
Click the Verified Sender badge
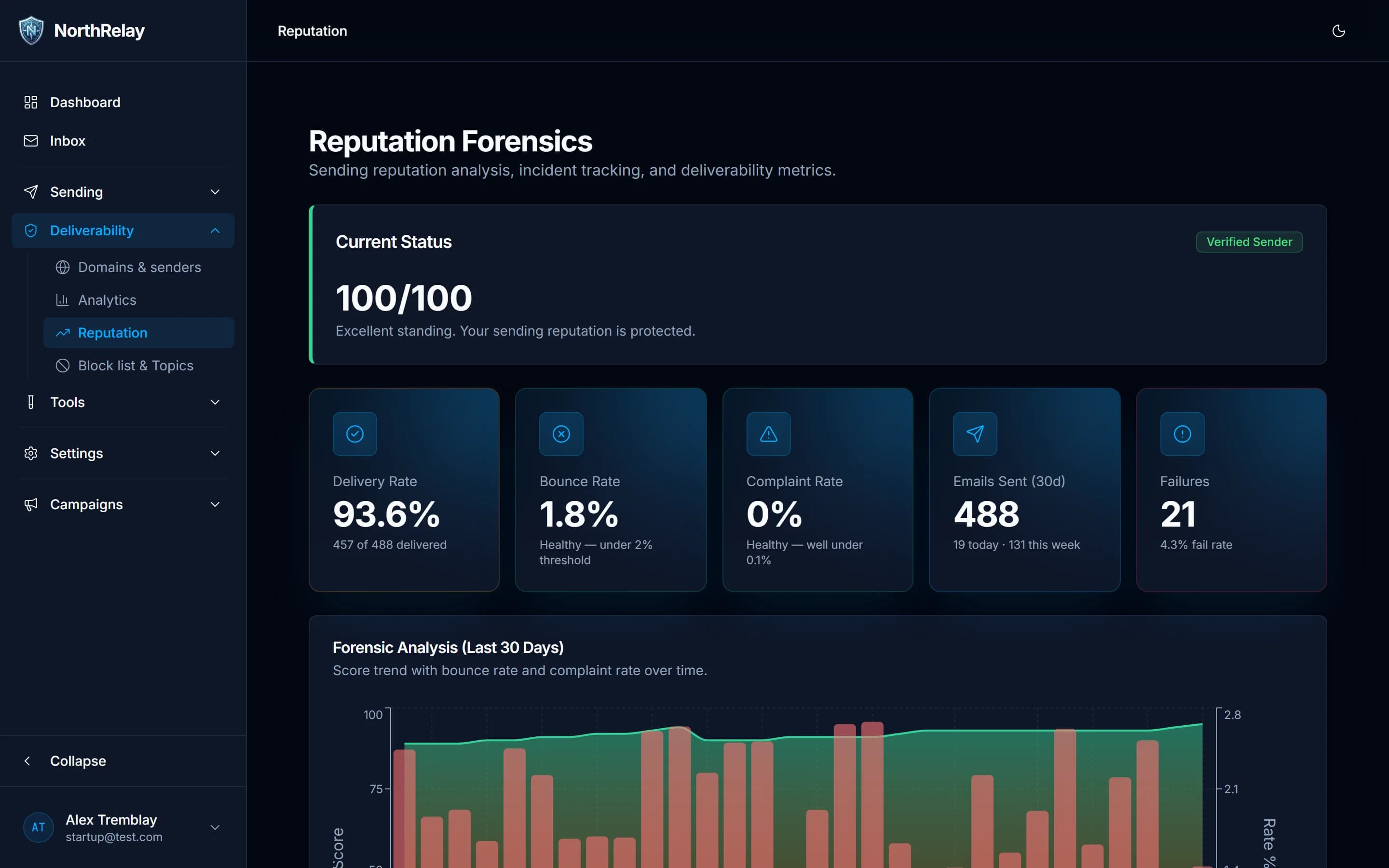coord(1249,242)
